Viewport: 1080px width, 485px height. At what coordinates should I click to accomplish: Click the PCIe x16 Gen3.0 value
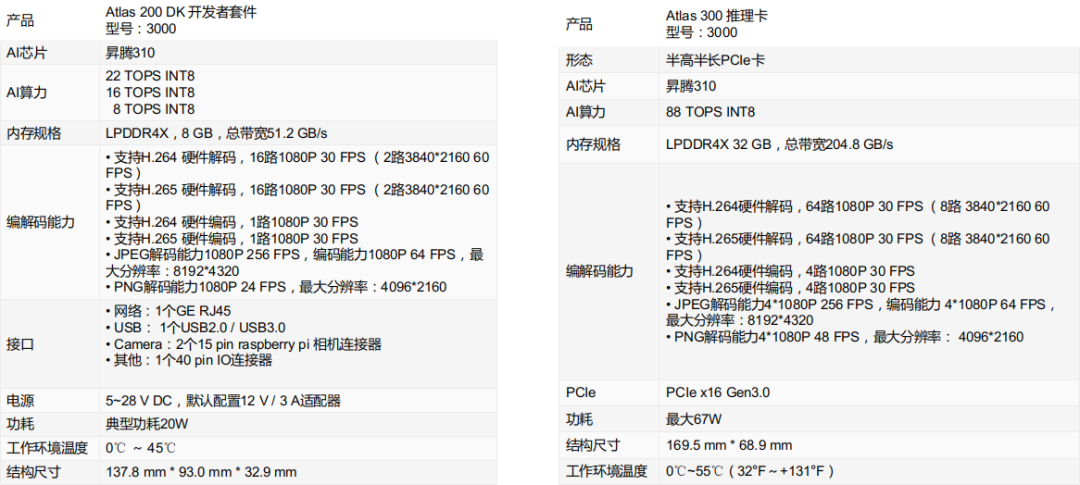pos(718,393)
